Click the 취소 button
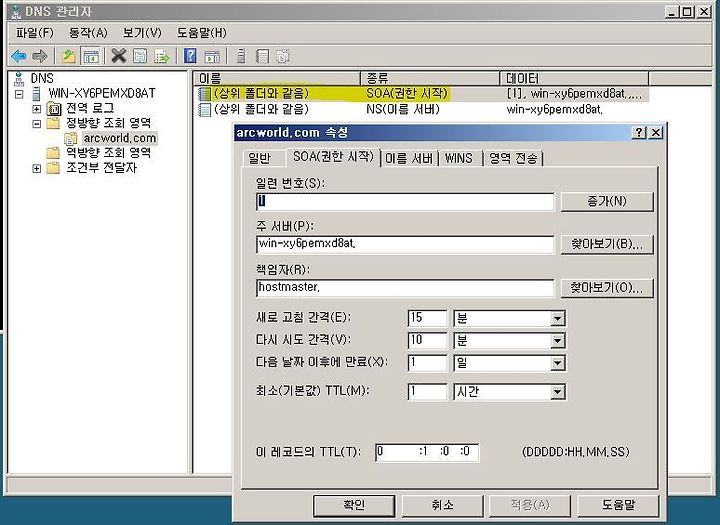The height and width of the screenshot is (525, 720). [x=443, y=505]
